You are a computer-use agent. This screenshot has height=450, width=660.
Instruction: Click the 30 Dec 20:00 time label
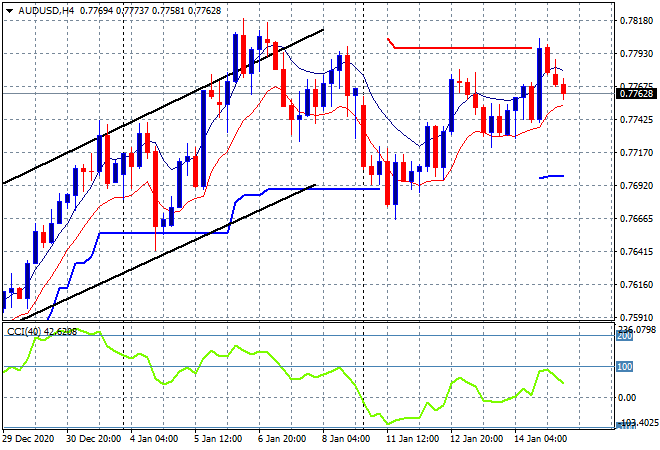tap(93, 439)
